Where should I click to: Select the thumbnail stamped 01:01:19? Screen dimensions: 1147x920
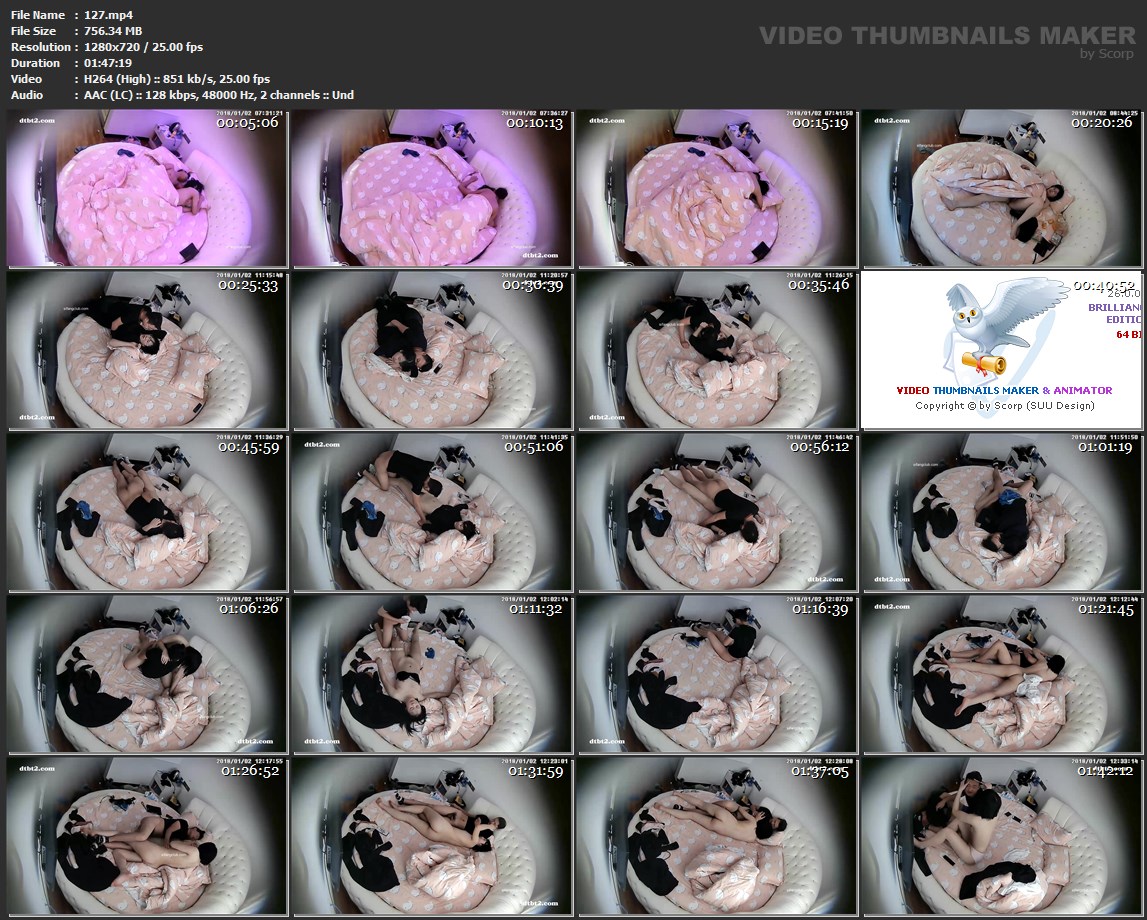[1002, 512]
